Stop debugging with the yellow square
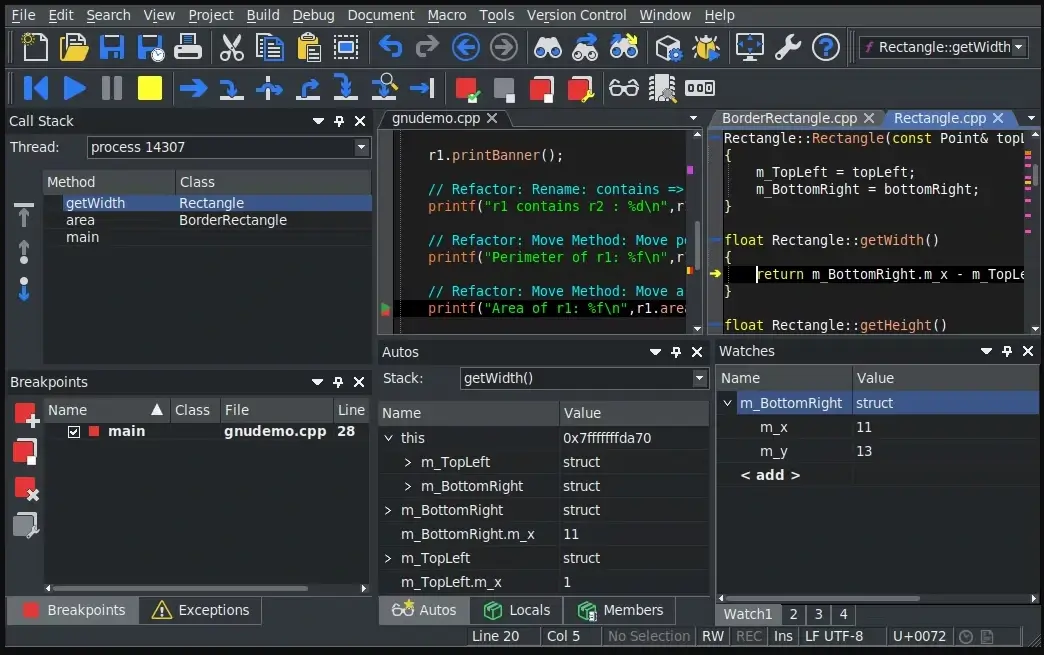The height and width of the screenshot is (655, 1044). [x=150, y=88]
